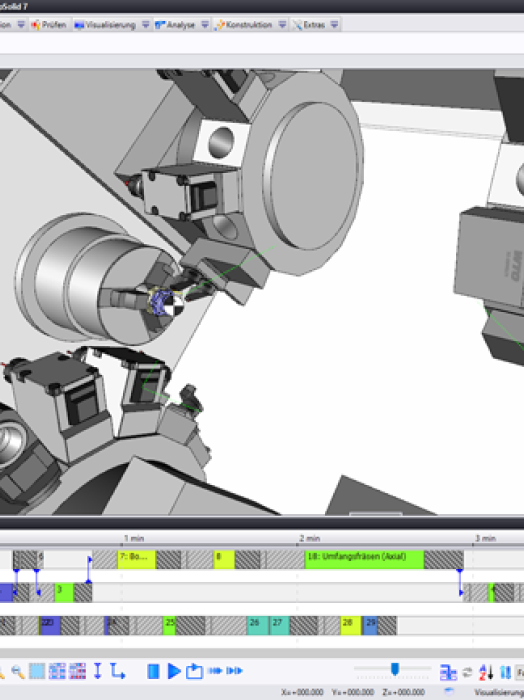Image resolution: width=524 pixels, height=700 pixels.
Task: Adjust the simulation speed slider handle
Action: 395,669
